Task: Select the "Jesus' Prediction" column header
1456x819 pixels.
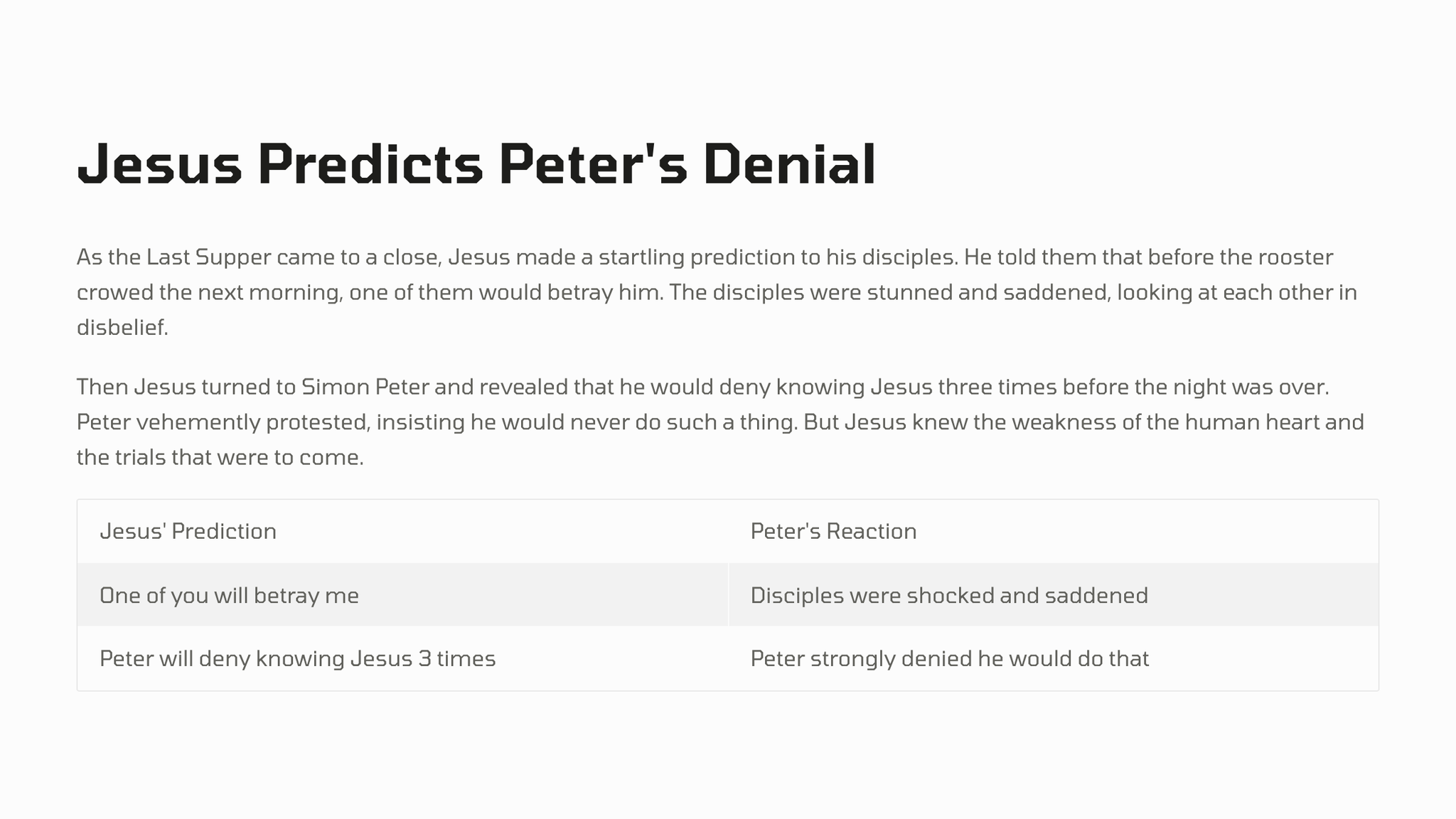Action: tap(188, 532)
